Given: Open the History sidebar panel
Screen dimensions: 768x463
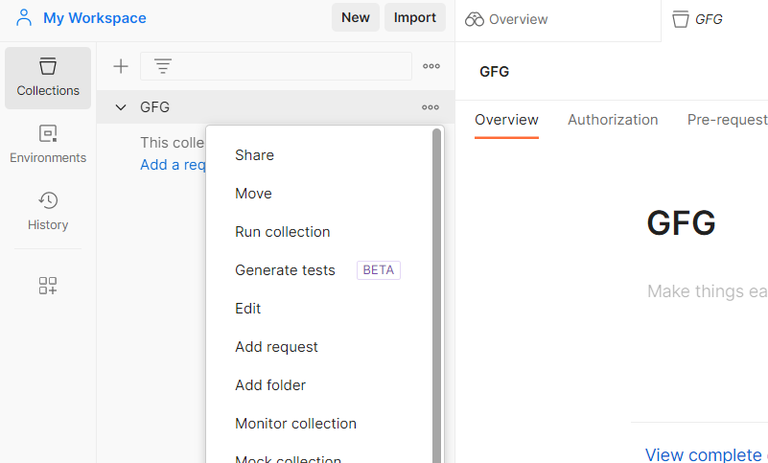Looking at the screenshot, I should (48, 211).
